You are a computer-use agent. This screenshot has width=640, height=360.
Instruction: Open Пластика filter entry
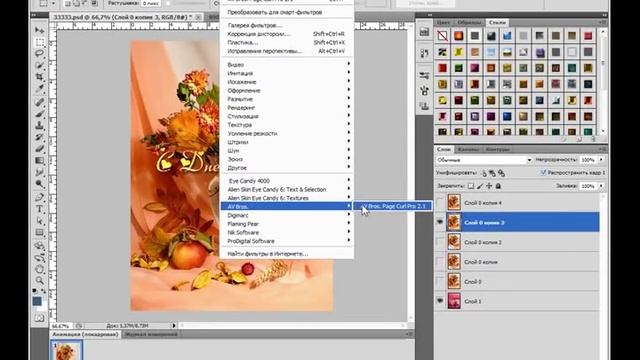[x=287, y=42]
